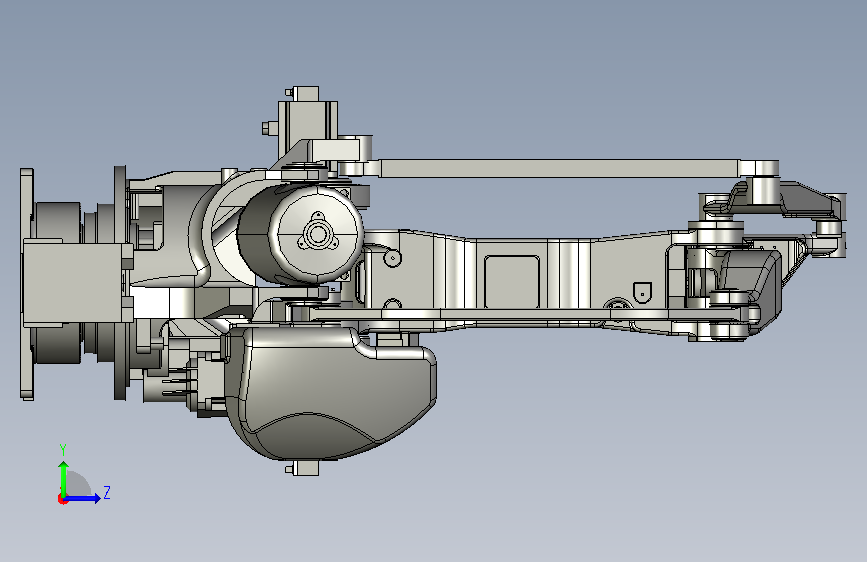This screenshot has width=867, height=562.
Task: Select the rectangular pocket recess on the arm
Action: [512, 282]
